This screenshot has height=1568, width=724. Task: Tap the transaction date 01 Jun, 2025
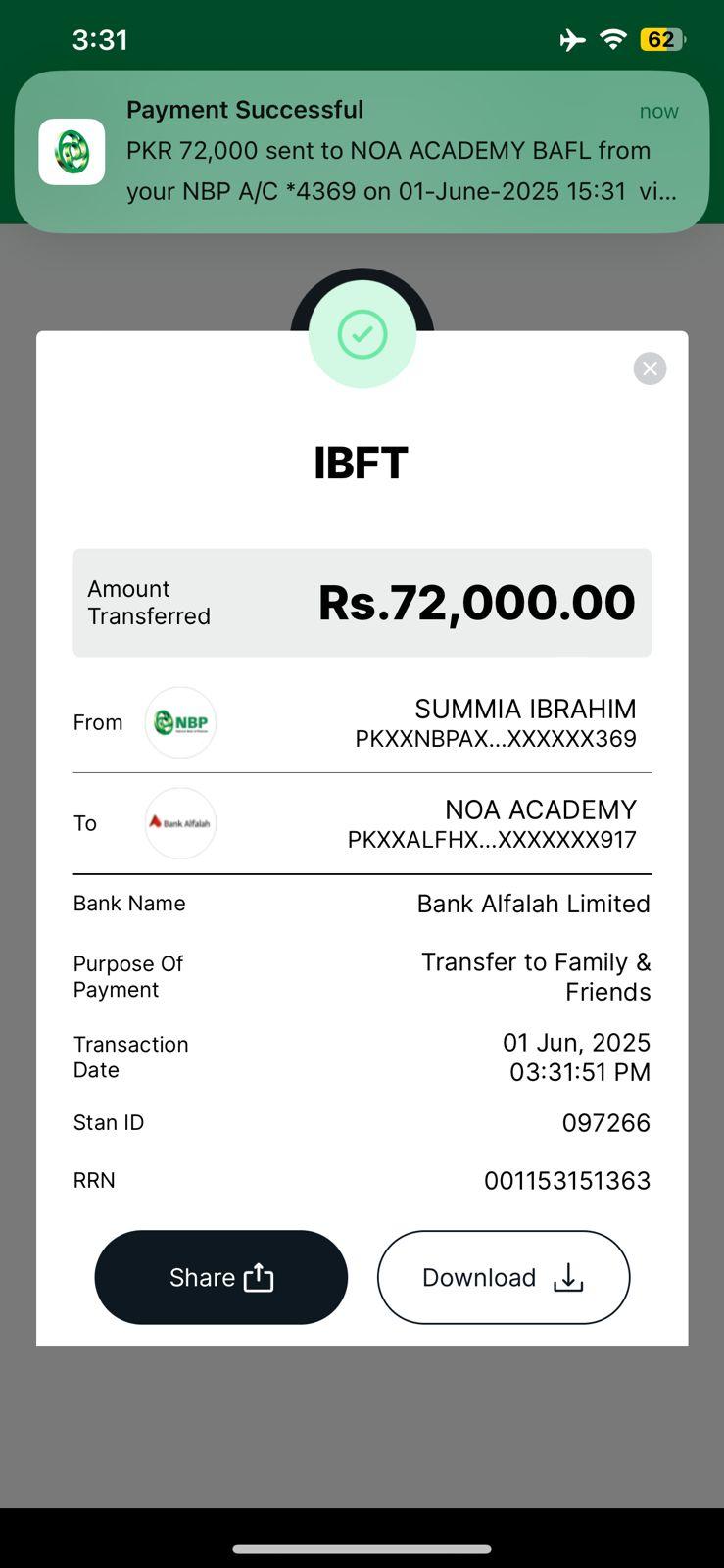576,1043
